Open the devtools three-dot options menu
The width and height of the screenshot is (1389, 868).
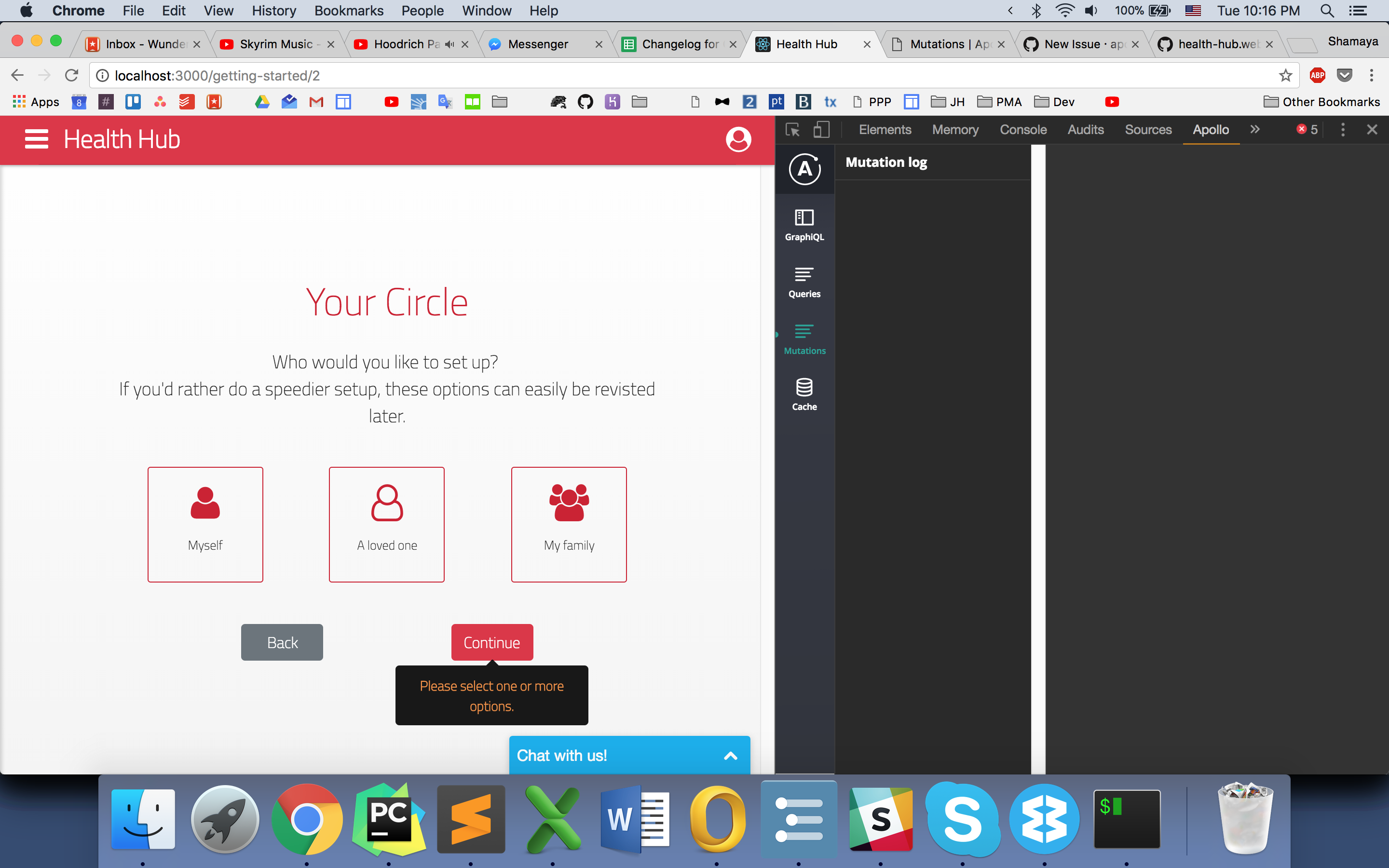(1343, 130)
